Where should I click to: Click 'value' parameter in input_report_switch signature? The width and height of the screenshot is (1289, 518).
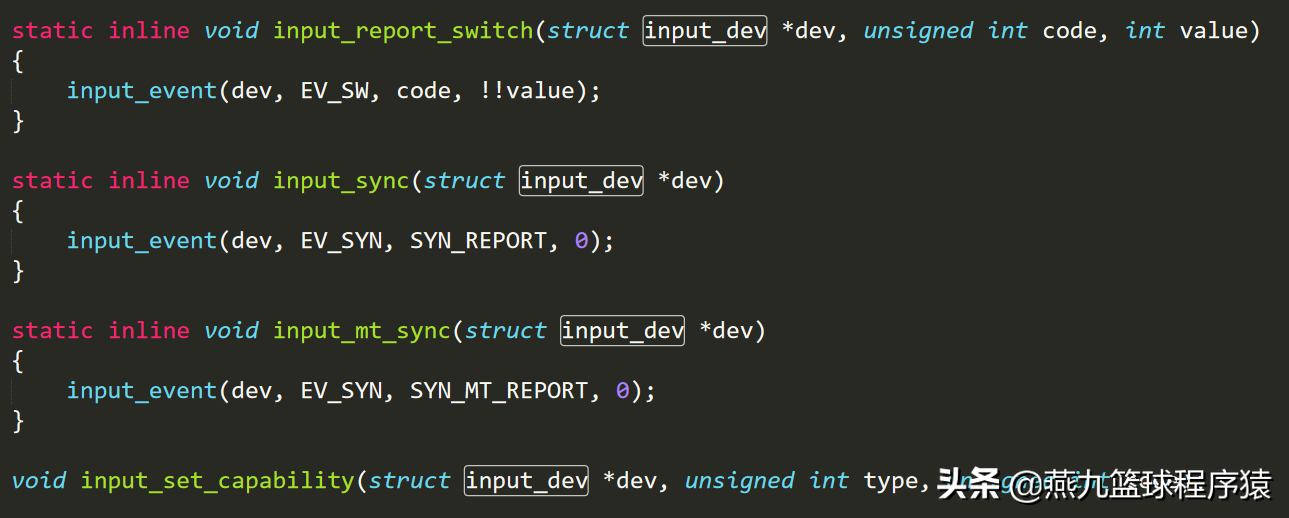(1214, 31)
